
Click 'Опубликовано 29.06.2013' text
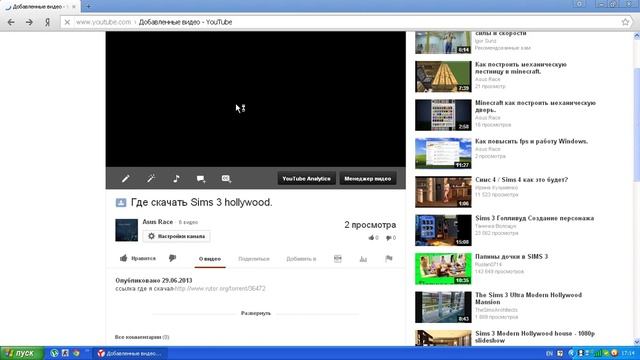[153, 280]
